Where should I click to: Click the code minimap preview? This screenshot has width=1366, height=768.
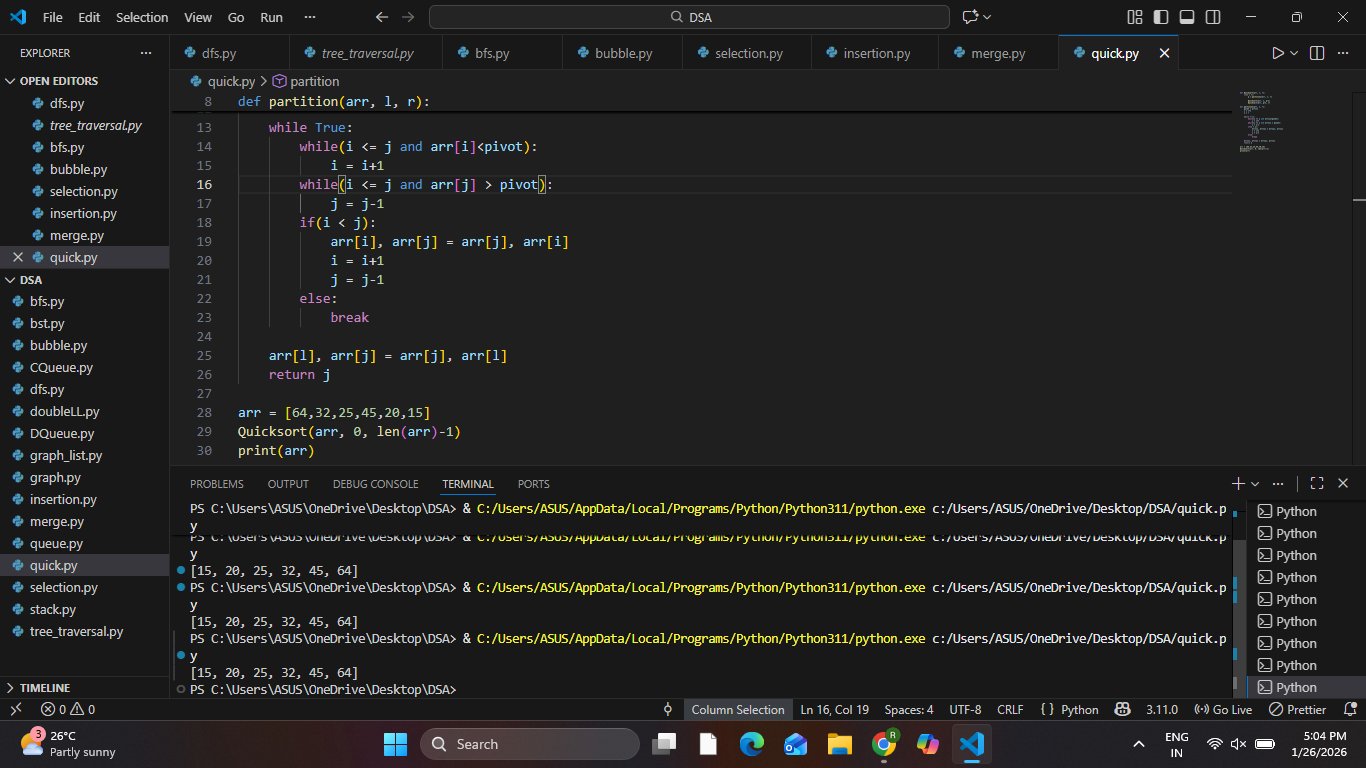(x=1262, y=120)
